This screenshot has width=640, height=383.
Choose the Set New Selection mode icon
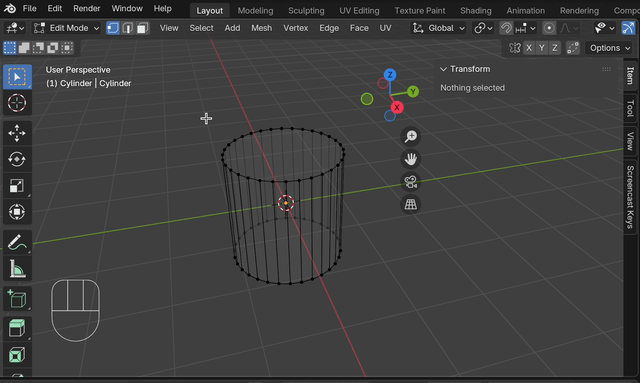point(10,48)
